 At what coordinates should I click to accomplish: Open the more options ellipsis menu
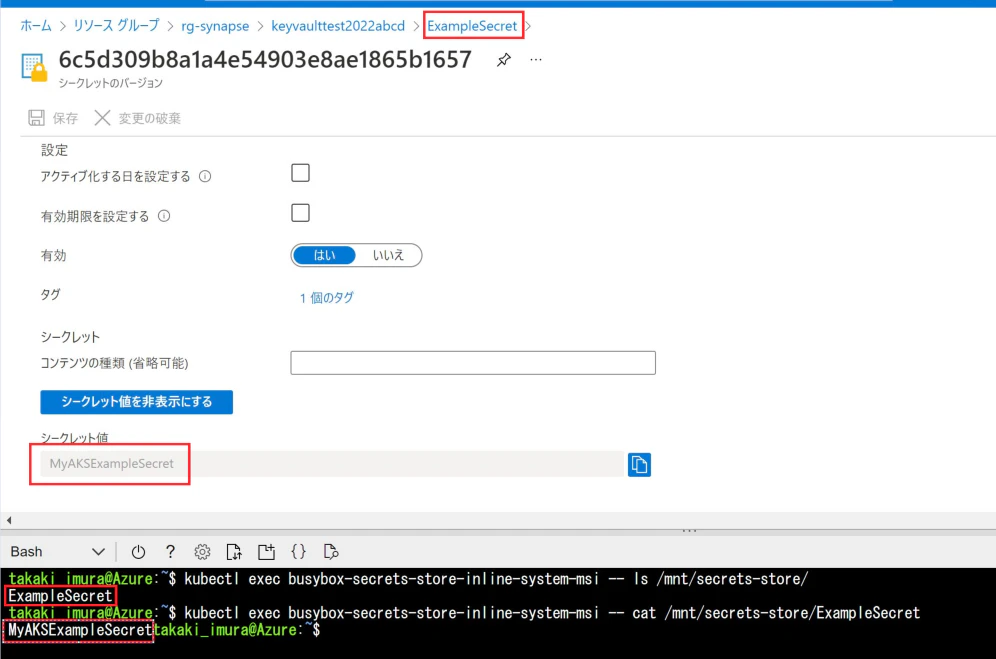tap(535, 60)
